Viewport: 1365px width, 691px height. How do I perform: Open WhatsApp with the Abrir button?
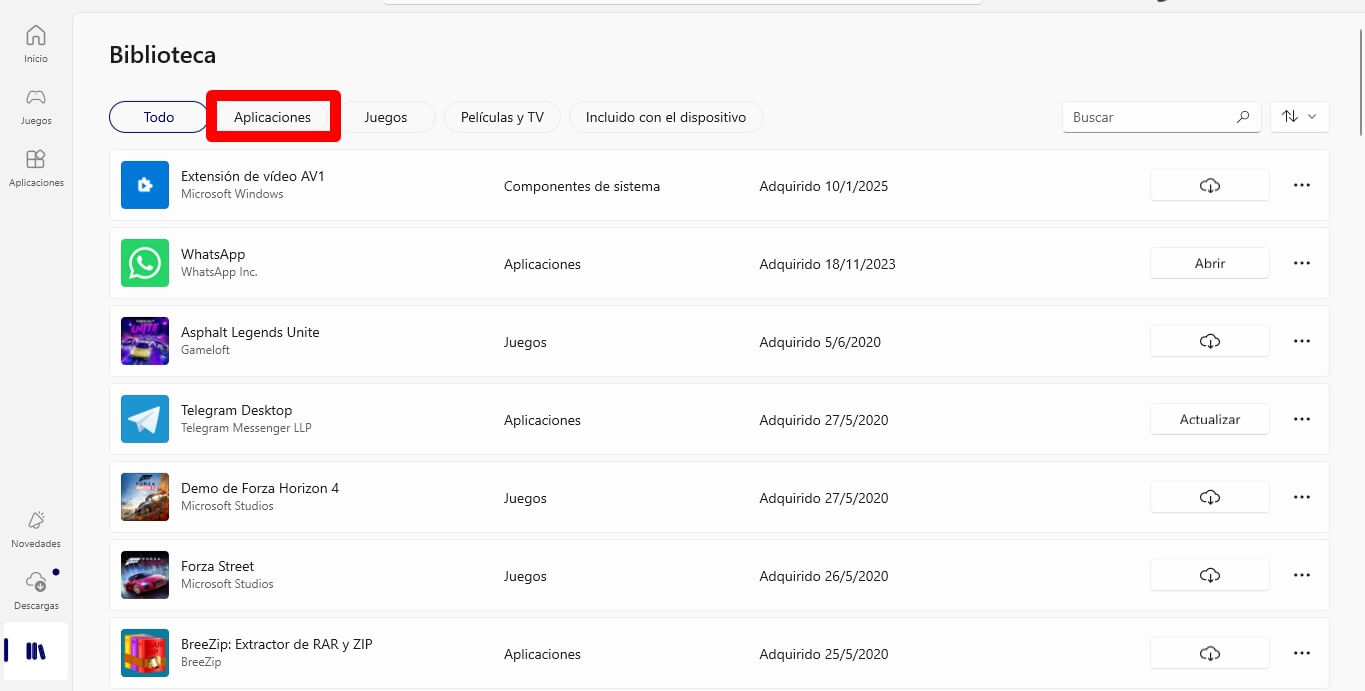[x=1210, y=263]
